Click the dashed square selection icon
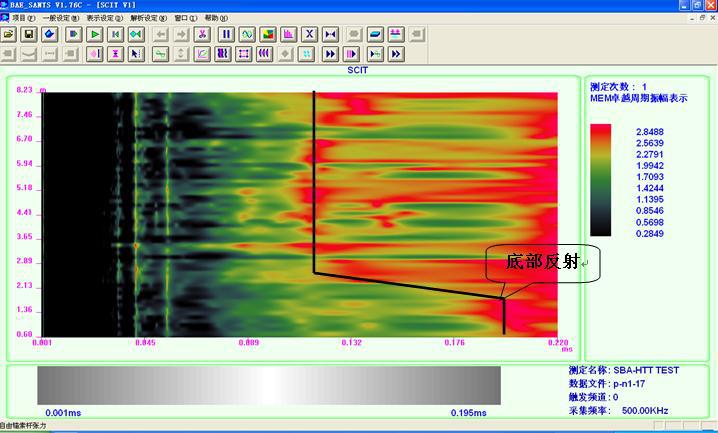 point(244,54)
